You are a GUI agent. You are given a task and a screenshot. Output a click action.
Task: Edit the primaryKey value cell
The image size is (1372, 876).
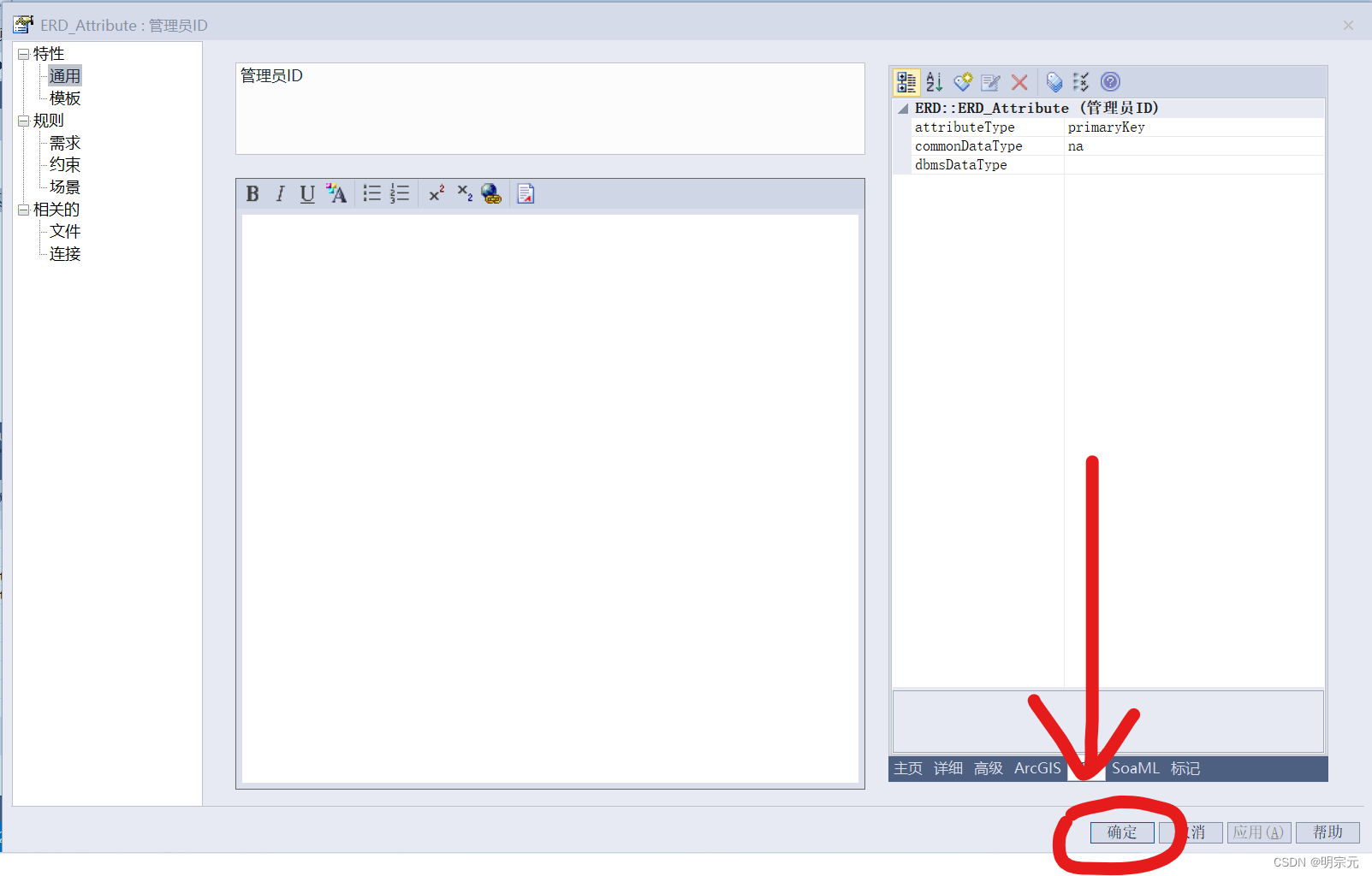click(x=1195, y=127)
